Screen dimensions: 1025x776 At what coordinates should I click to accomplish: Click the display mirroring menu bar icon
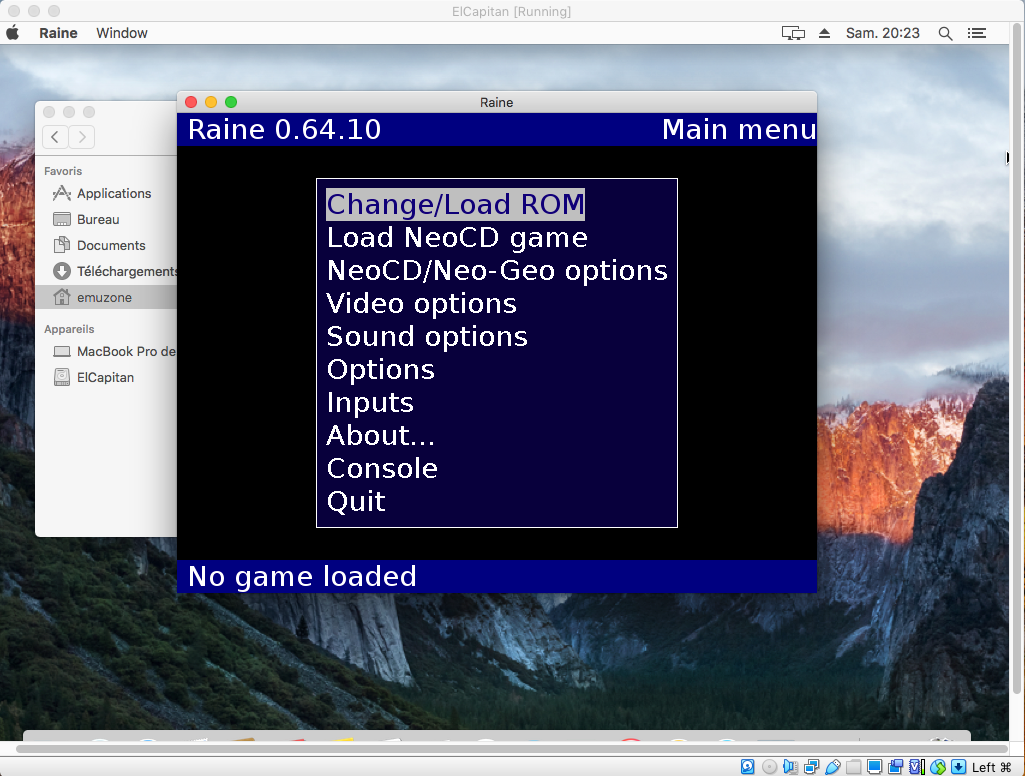pyautogui.click(x=793, y=33)
